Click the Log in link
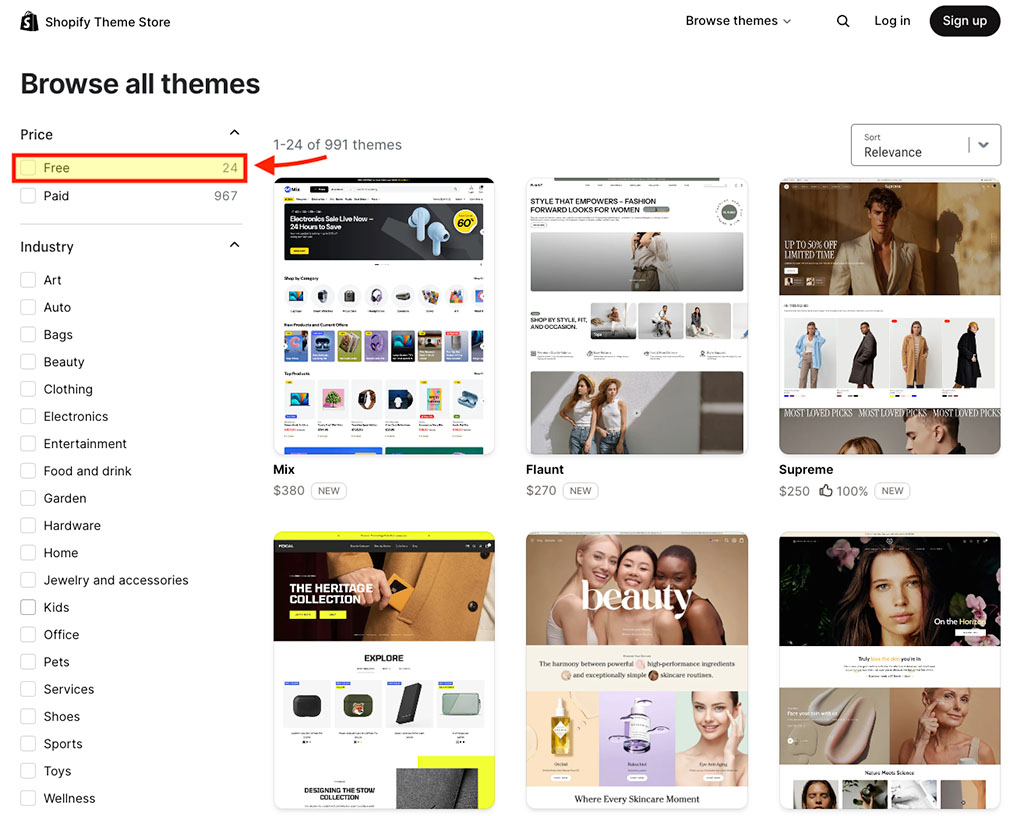This screenshot has height=816, width=1024. pos(892,20)
